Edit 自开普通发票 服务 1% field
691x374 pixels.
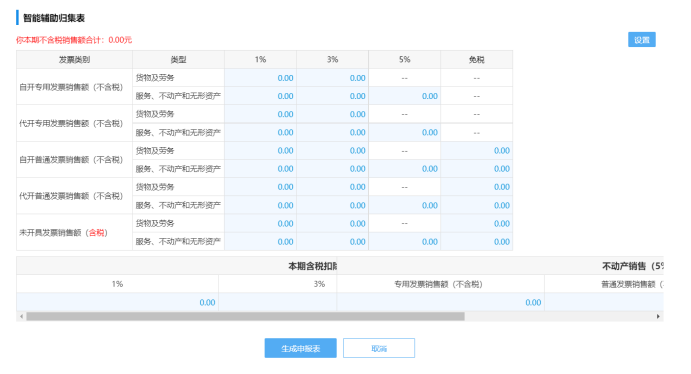tap(260, 169)
